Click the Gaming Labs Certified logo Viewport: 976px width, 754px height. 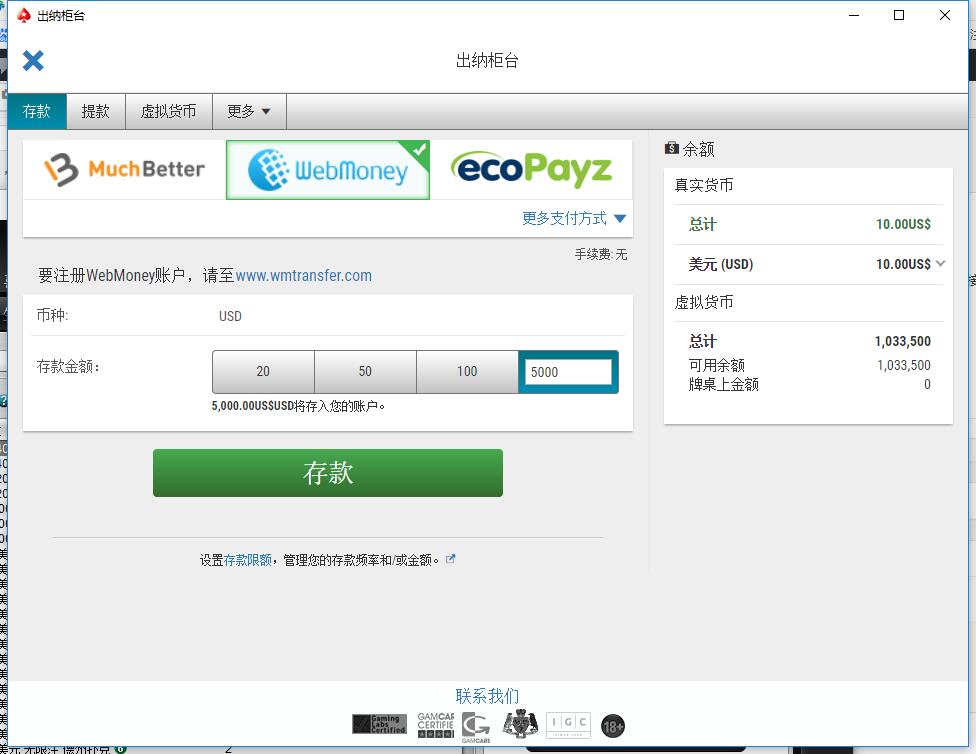(380, 724)
